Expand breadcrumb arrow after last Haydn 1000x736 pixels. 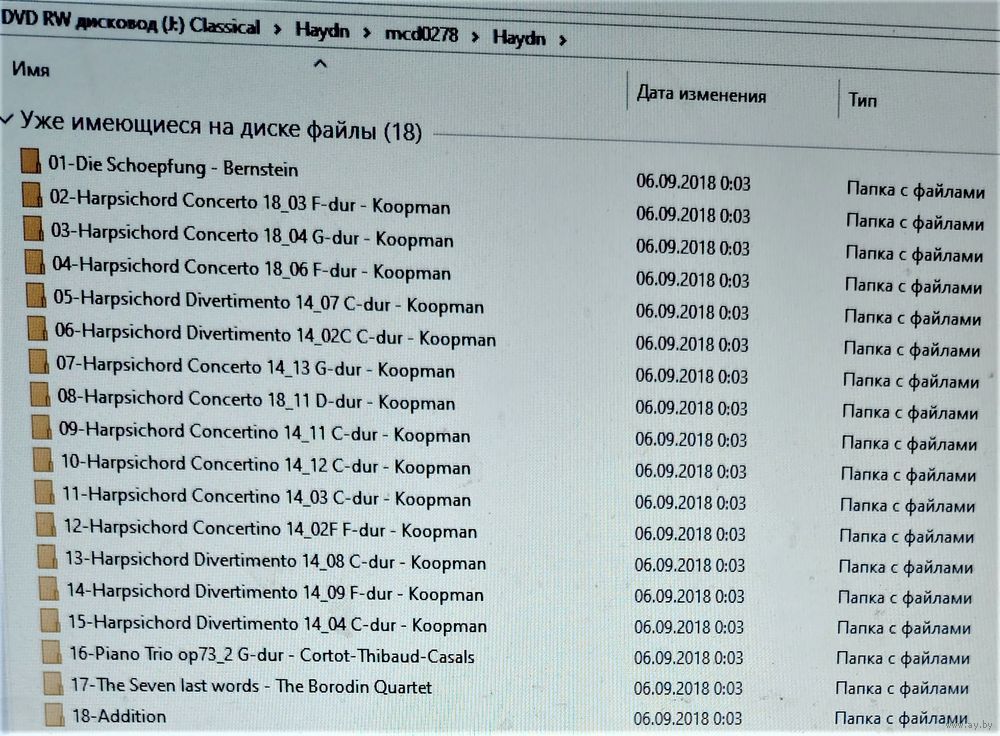coord(562,40)
